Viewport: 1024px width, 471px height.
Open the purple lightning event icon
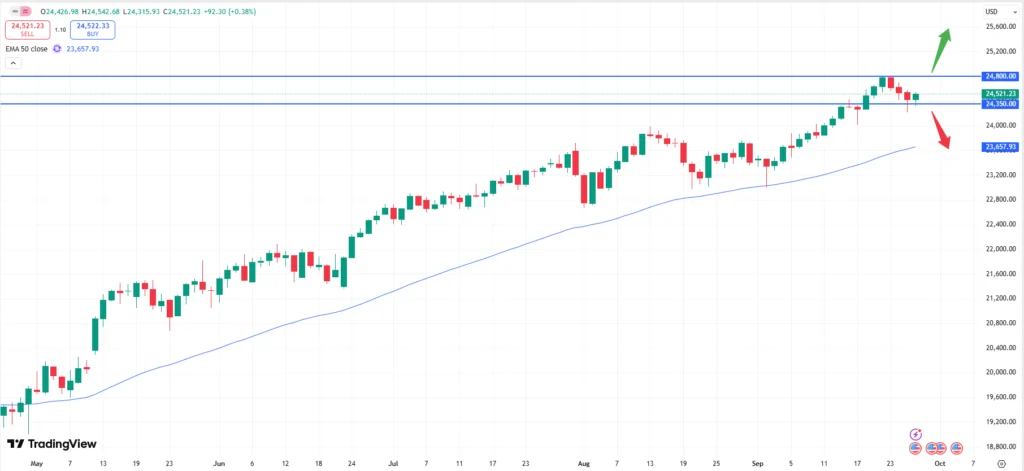point(916,434)
